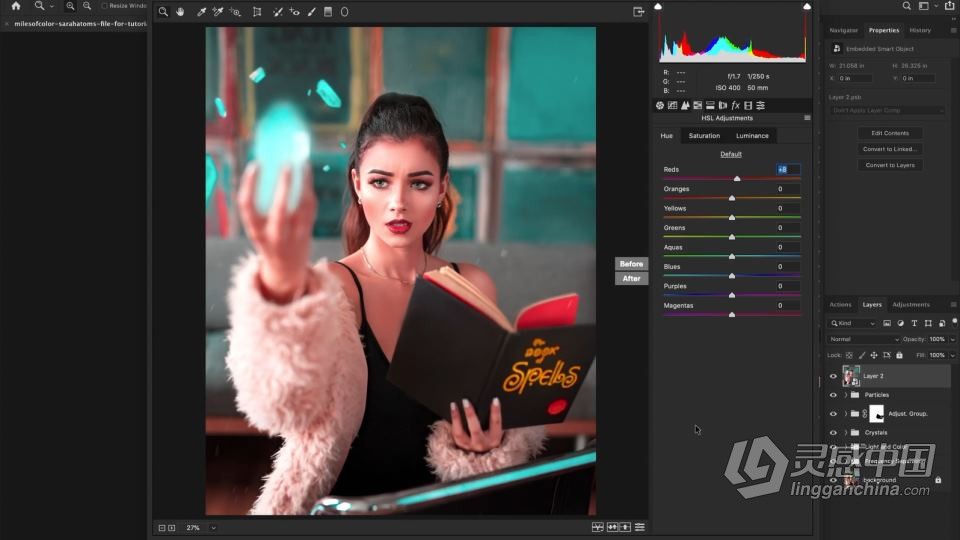This screenshot has height=540, width=960.
Task: Open the Adjustments panel tab
Action: click(x=910, y=304)
